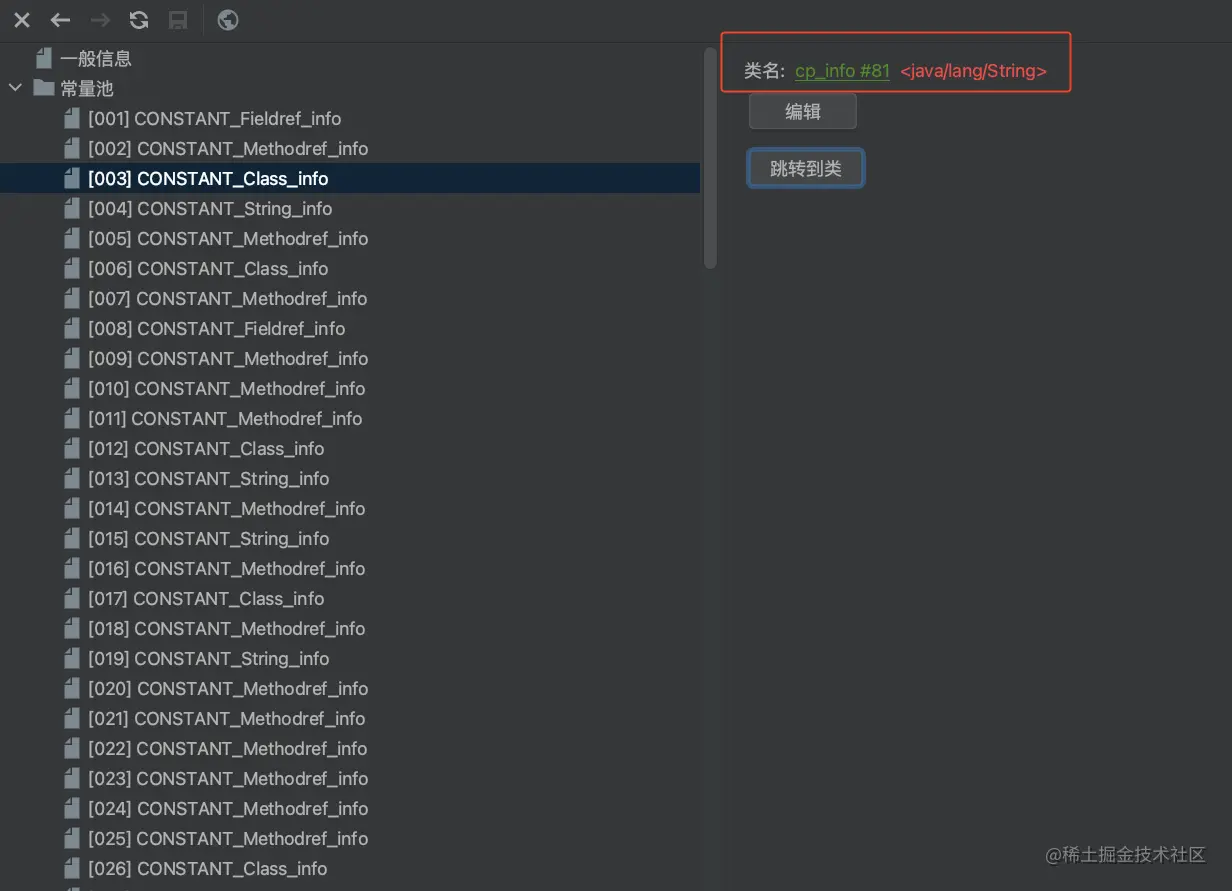The height and width of the screenshot is (891, 1232).
Task: Click the forward arrow toolbar icon
Action: click(100, 20)
